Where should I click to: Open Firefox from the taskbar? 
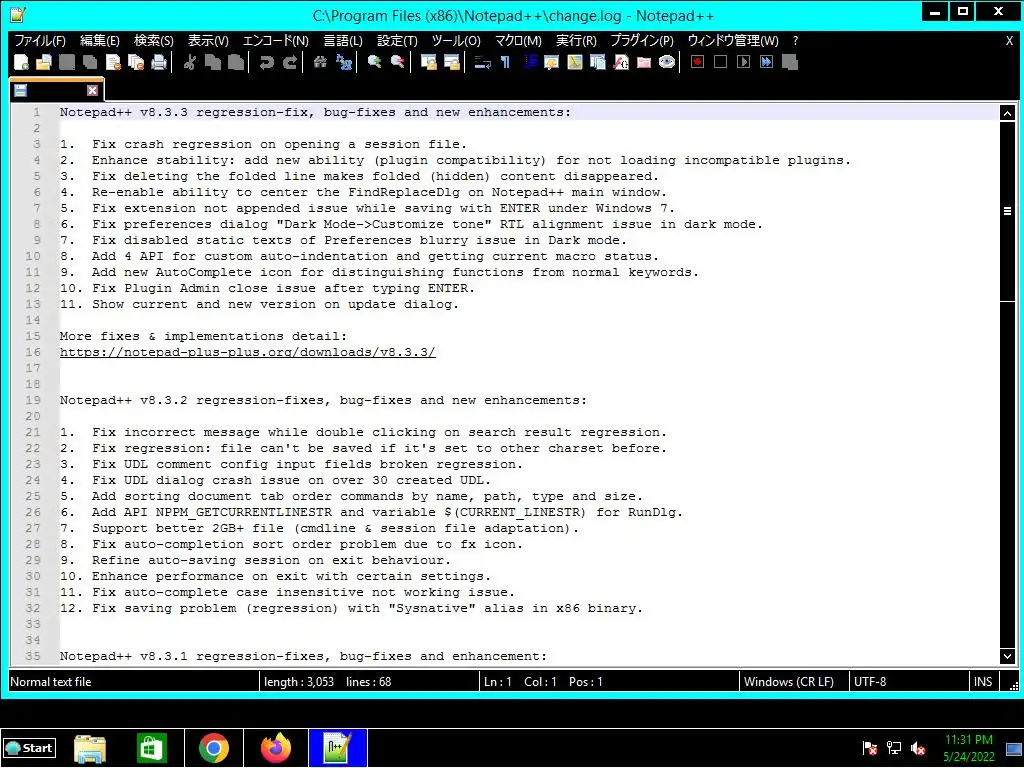coord(276,748)
